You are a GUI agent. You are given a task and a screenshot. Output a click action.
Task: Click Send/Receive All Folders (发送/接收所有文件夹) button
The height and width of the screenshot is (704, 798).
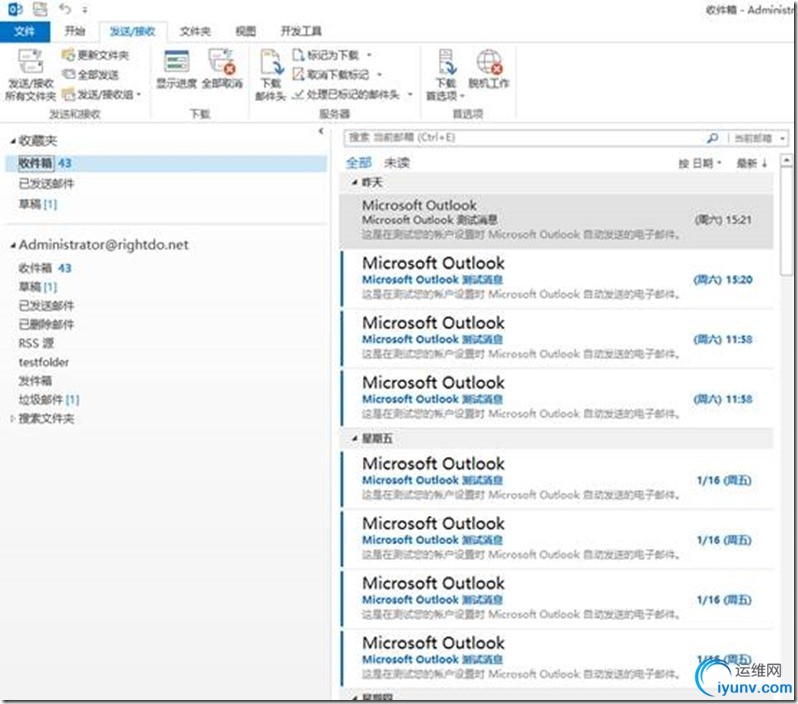(30, 75)
